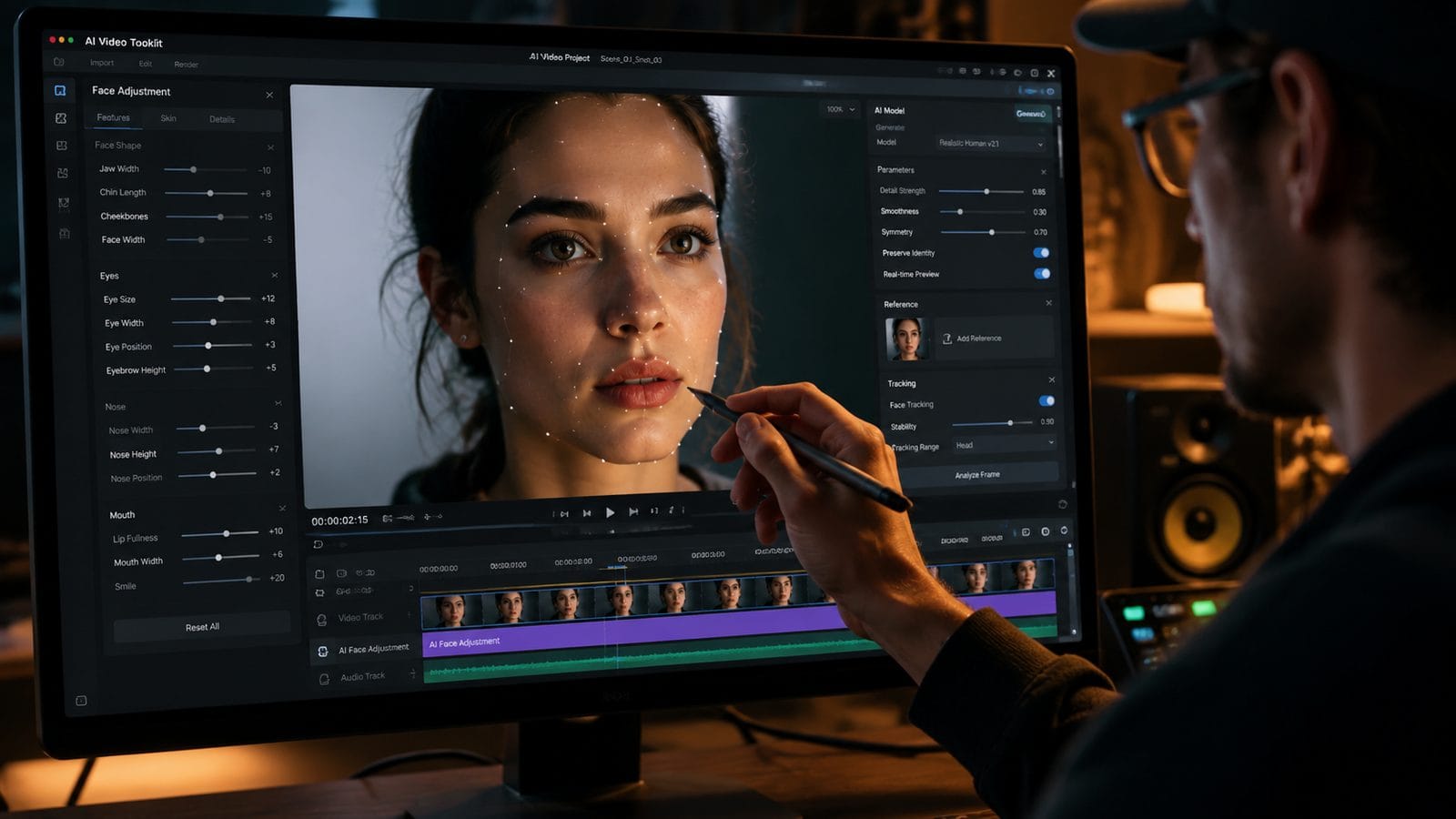Click the Eyebrow Height slider
Image resolution: width=1456 pixels, height=819 pixels.
pyautogui.click(x=214, y=369)
